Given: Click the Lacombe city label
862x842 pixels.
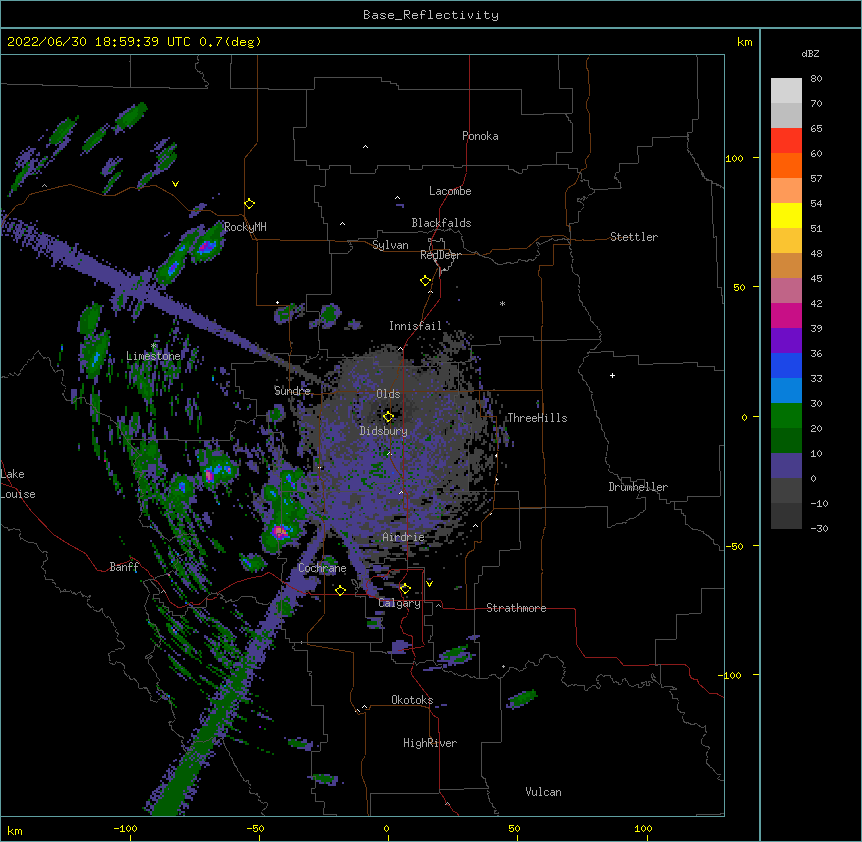Looking at the screenshot, I should coord(450,191).
